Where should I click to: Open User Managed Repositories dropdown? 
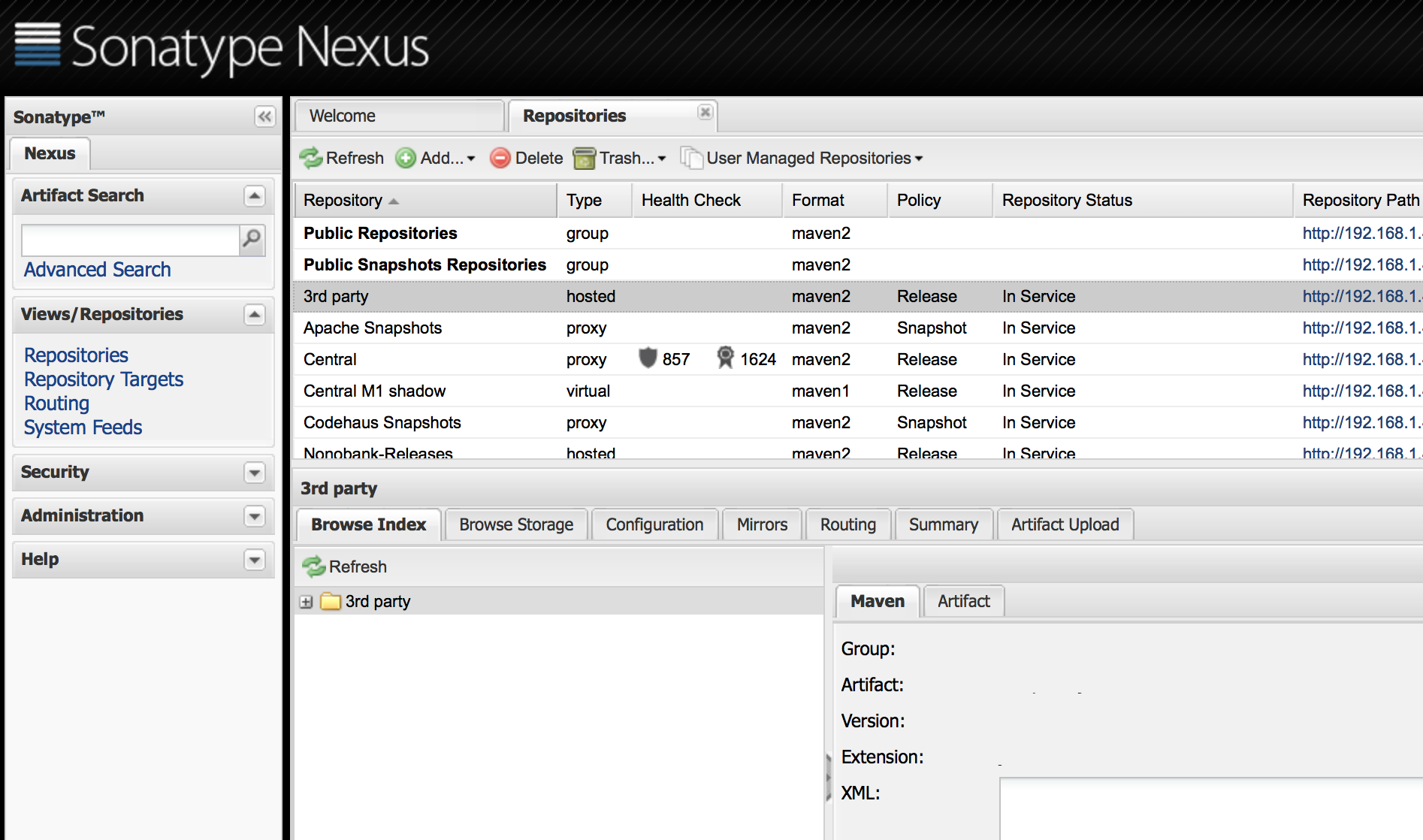coord(802,158)
